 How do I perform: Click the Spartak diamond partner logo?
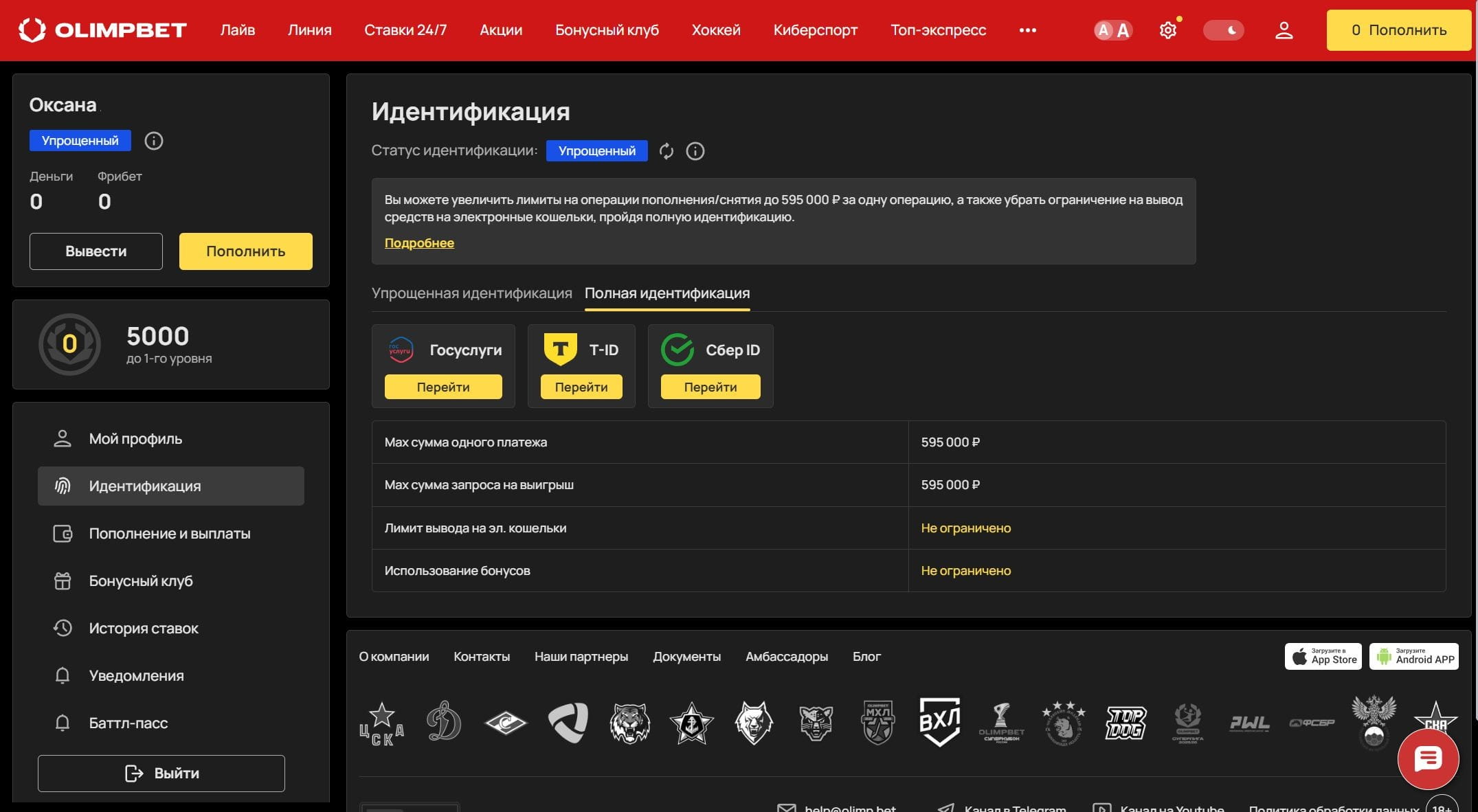click(506, 723)
